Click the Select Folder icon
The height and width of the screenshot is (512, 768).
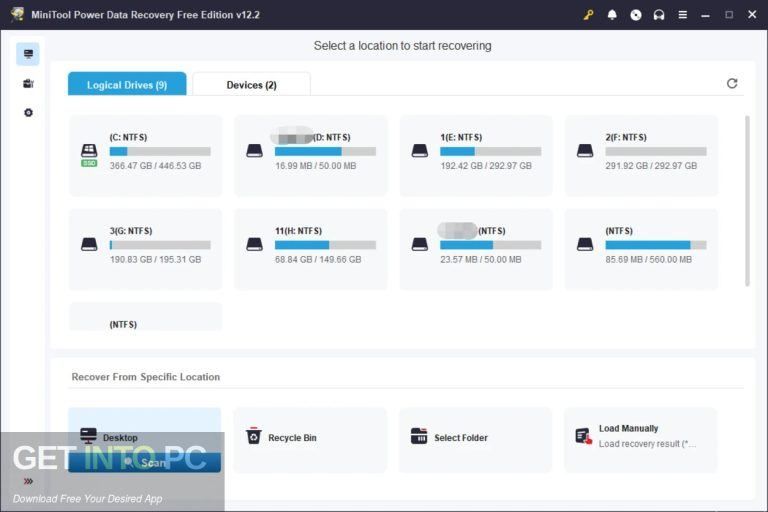419,436
